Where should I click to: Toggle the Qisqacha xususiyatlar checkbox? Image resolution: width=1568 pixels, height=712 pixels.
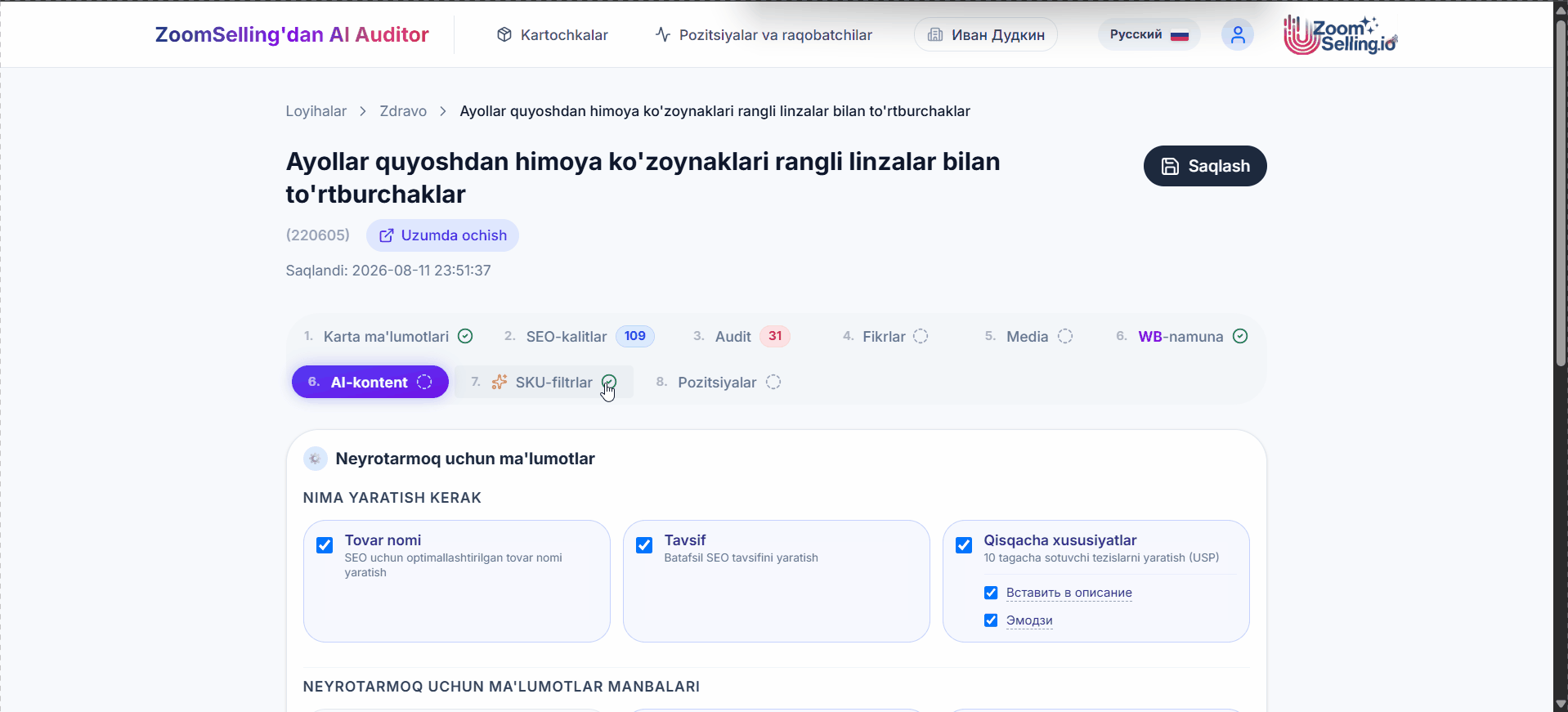click(964, 545)
